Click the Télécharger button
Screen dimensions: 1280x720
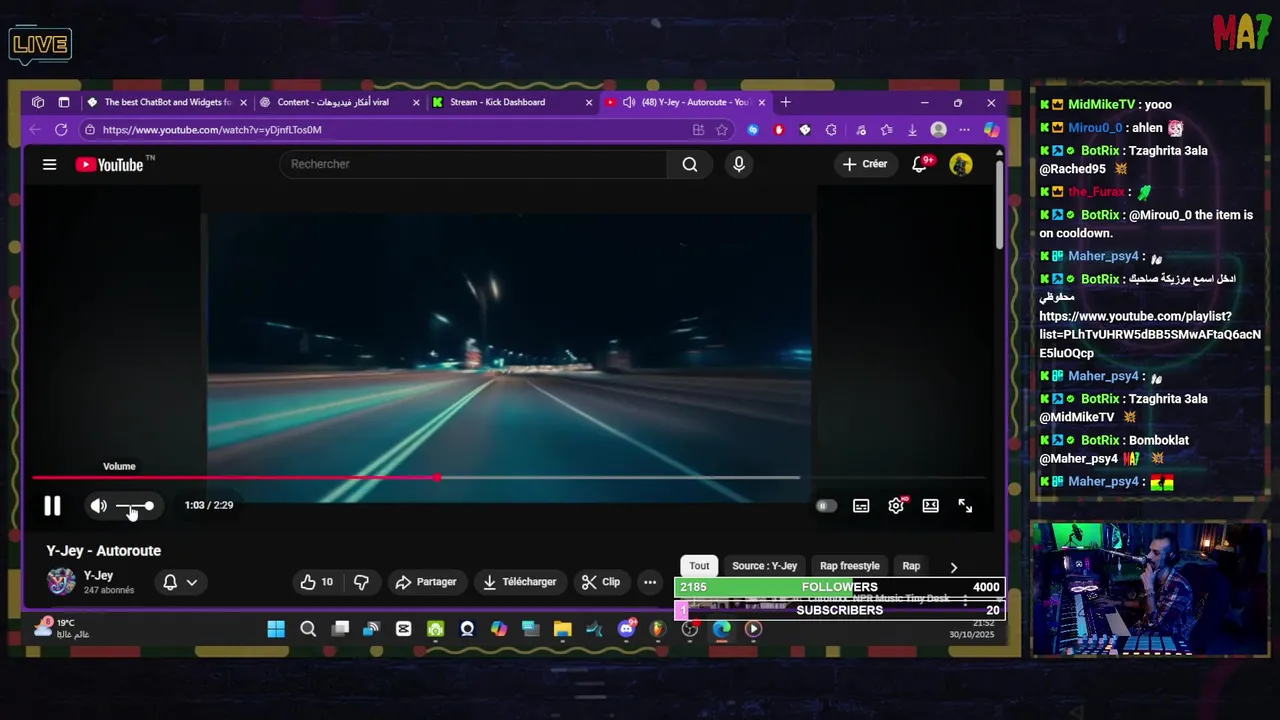click(520, 582)
